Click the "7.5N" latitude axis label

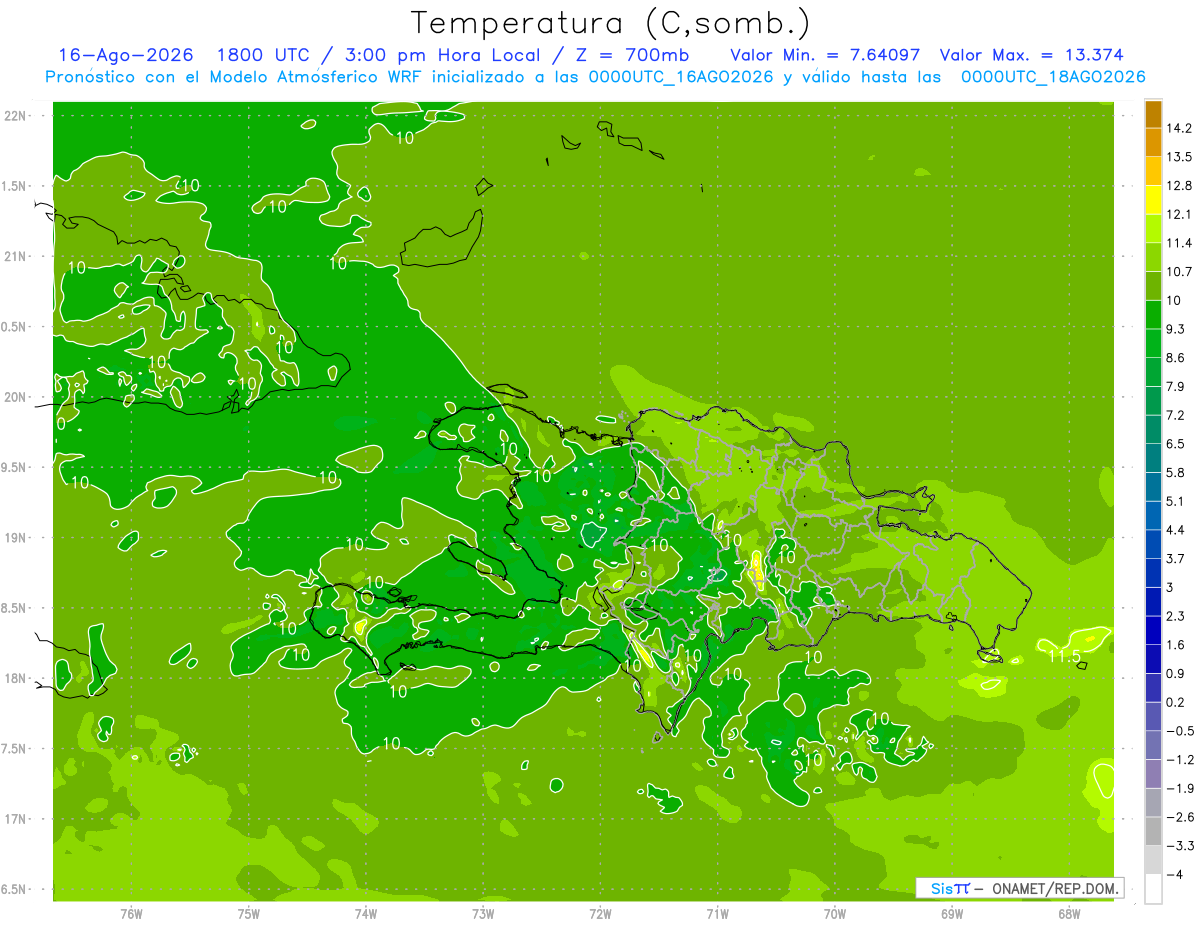[15, 749]
